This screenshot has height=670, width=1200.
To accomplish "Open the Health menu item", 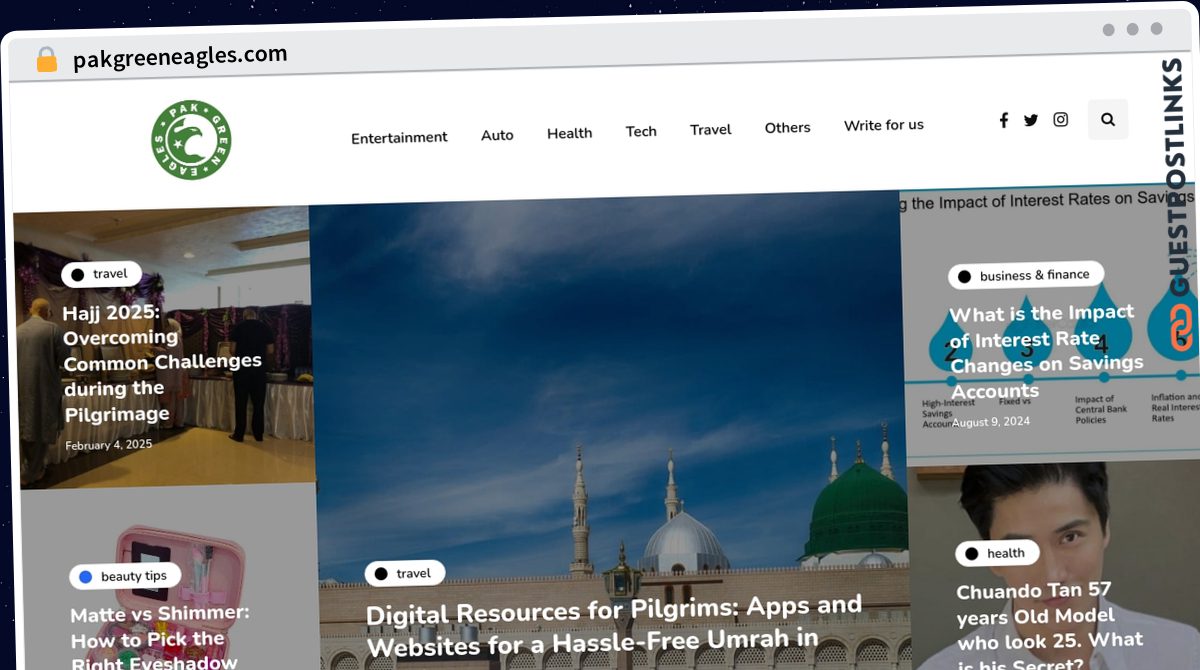I will tap(570, 133).
